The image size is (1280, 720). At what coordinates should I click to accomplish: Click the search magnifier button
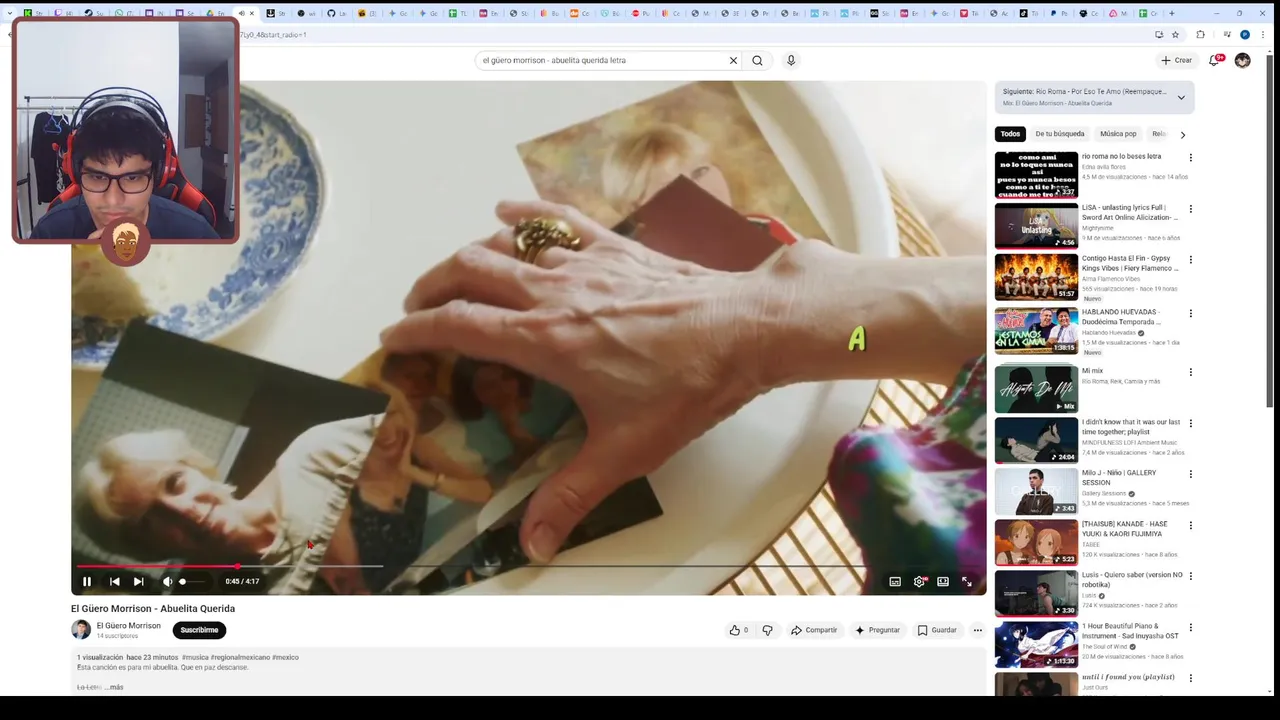757,60
